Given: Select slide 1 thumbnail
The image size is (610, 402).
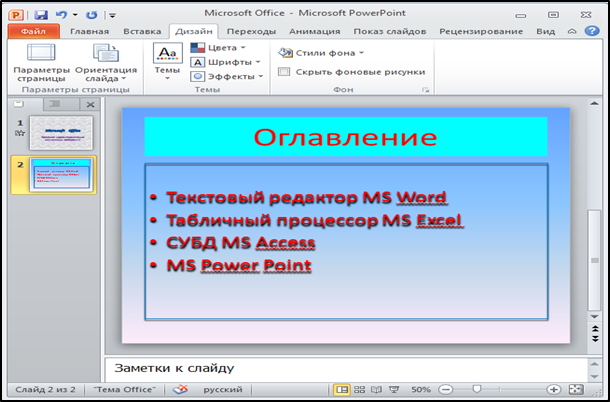Looking at the screenshot, I should pyautogui.click(x=61, y=133).
